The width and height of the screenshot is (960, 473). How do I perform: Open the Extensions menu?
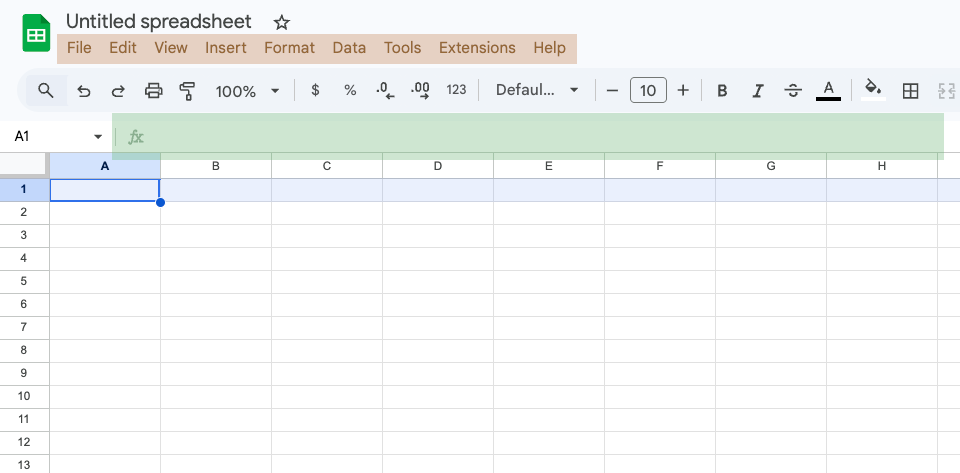[477, 48]
